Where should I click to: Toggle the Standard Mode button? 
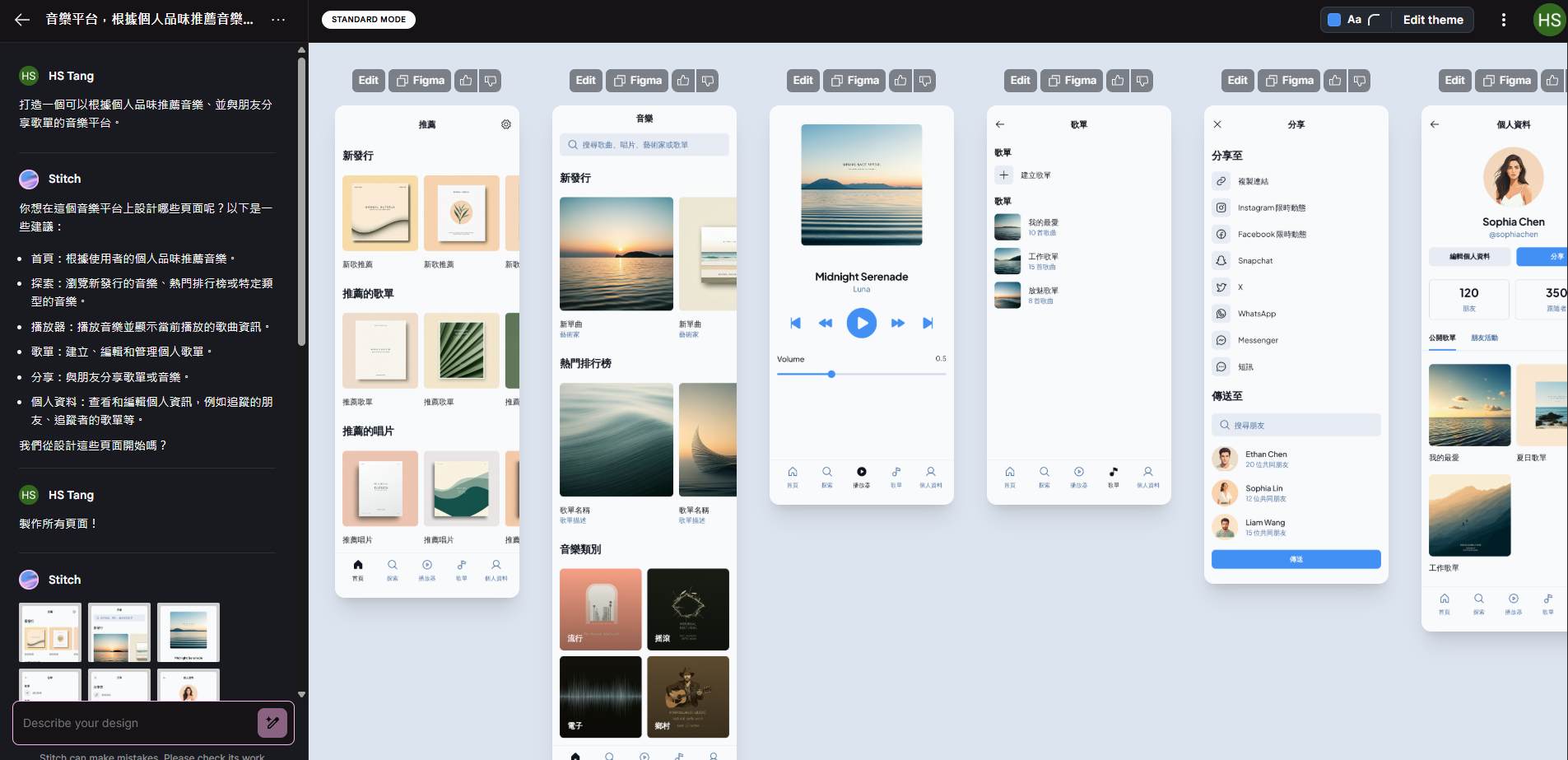[x=368, y=20]
